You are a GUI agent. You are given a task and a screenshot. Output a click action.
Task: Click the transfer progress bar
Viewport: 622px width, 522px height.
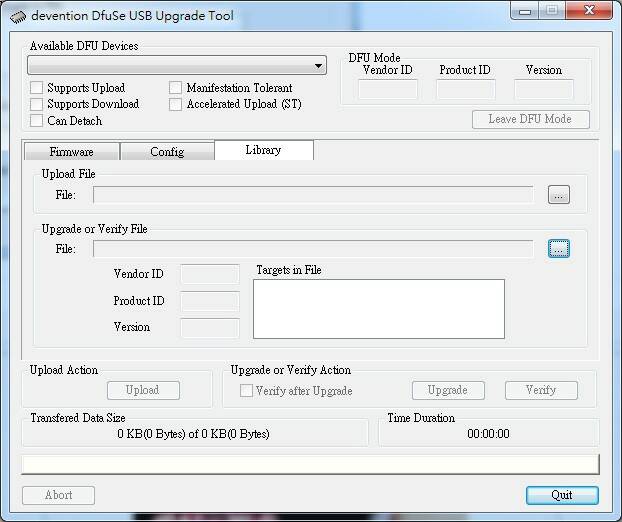click(x=310, y=464)
